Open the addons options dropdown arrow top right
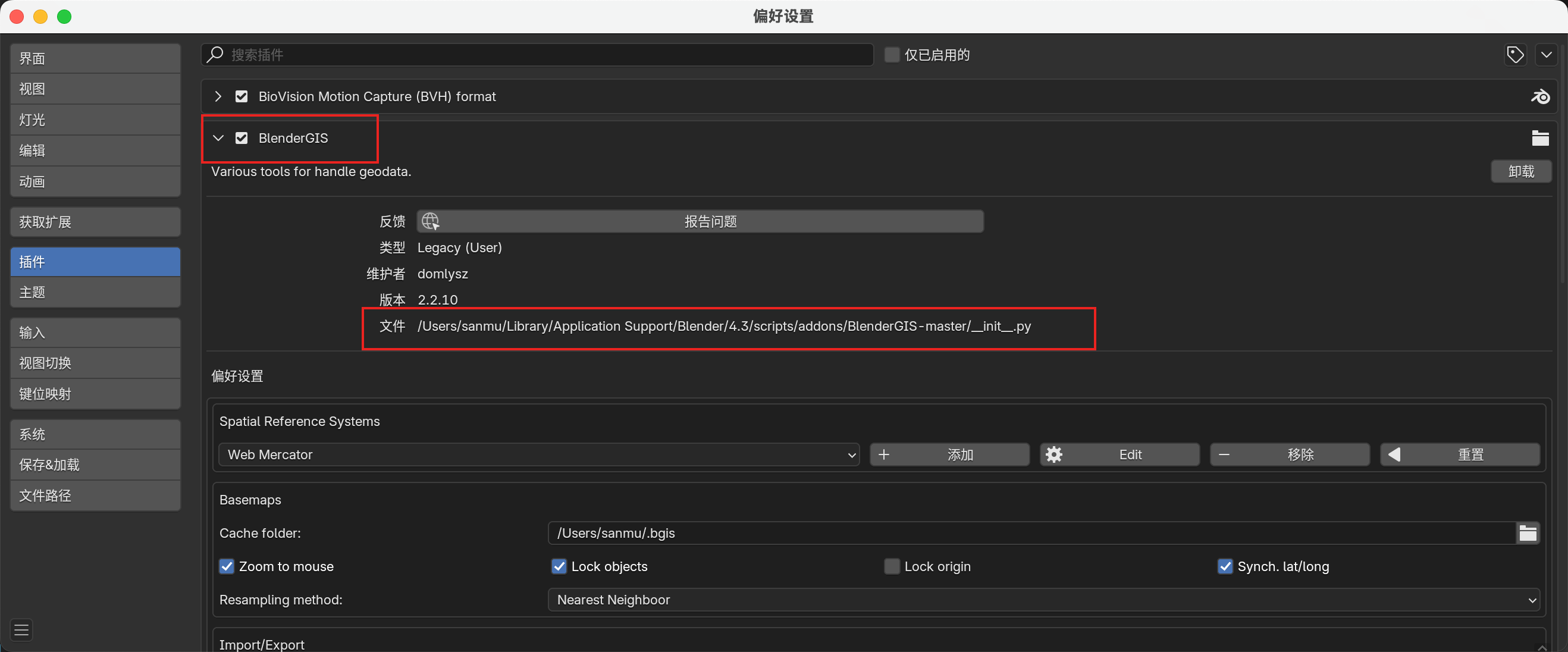The width and height of the screenshot is (1568, 652). [1546, 55]
